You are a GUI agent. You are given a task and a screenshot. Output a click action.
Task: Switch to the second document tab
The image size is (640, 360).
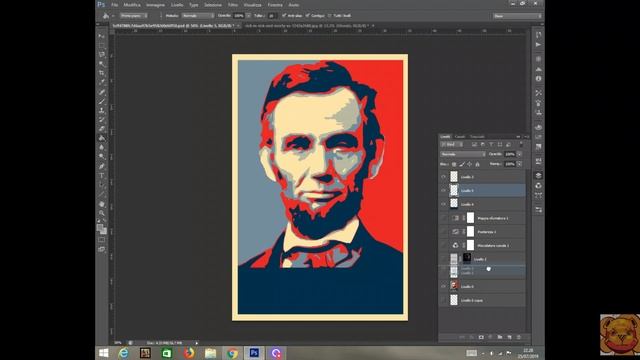pos(307,26)
